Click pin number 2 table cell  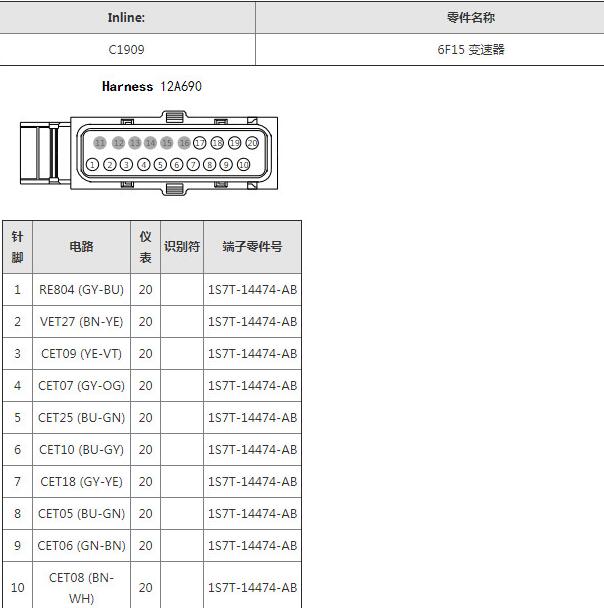[x=17, y=321]
